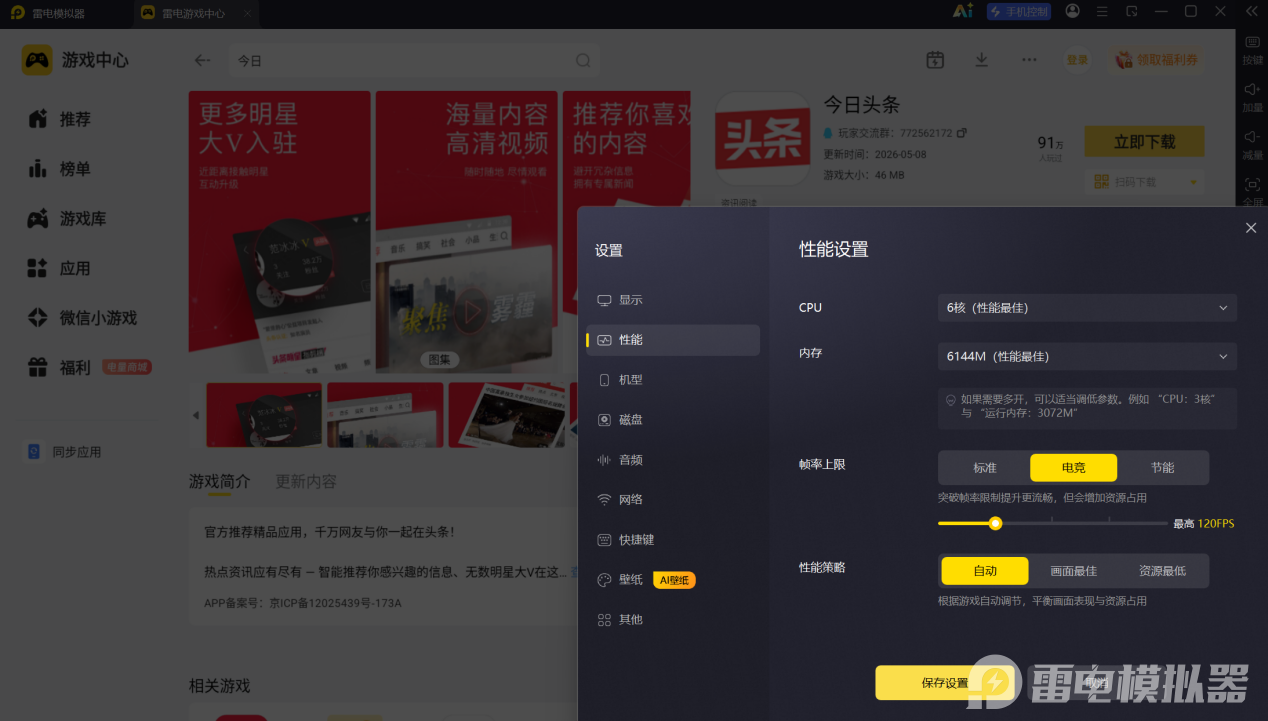Click the 立即下载 download now button
Viewport: 1268px width, 721px height.
point(1144,142)
